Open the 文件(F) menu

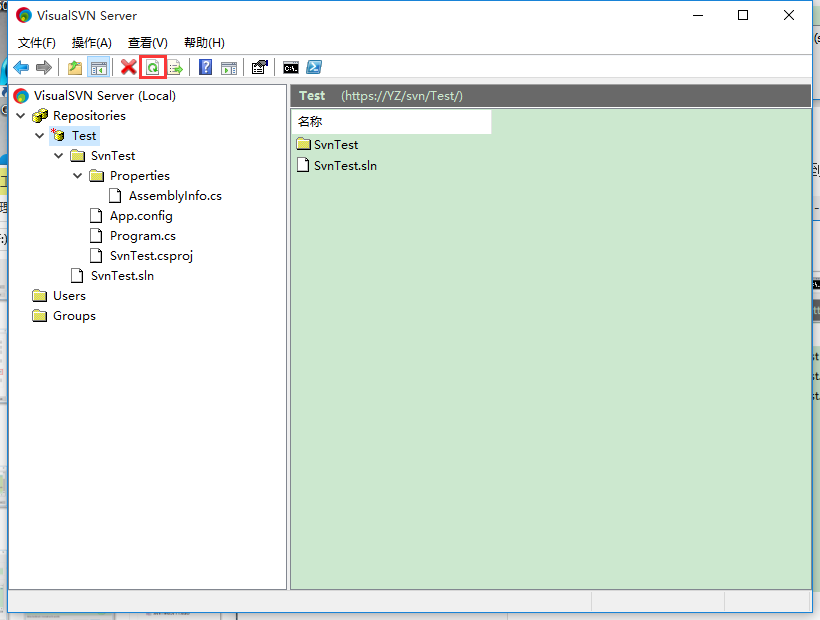tap(37, 43)
